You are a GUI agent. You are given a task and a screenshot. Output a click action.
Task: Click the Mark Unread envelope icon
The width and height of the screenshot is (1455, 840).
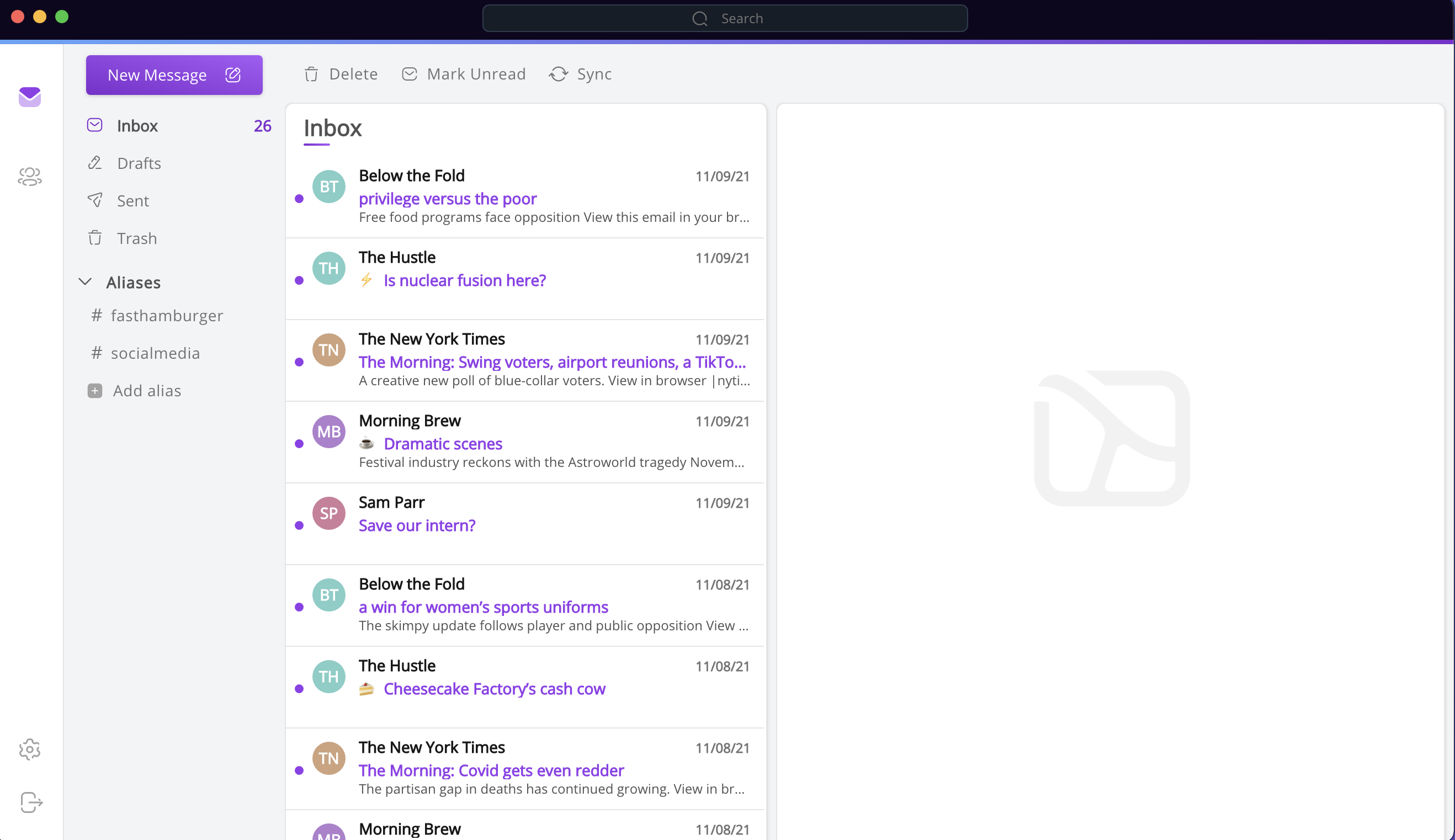pyautogui.click(x=409, y=74)
